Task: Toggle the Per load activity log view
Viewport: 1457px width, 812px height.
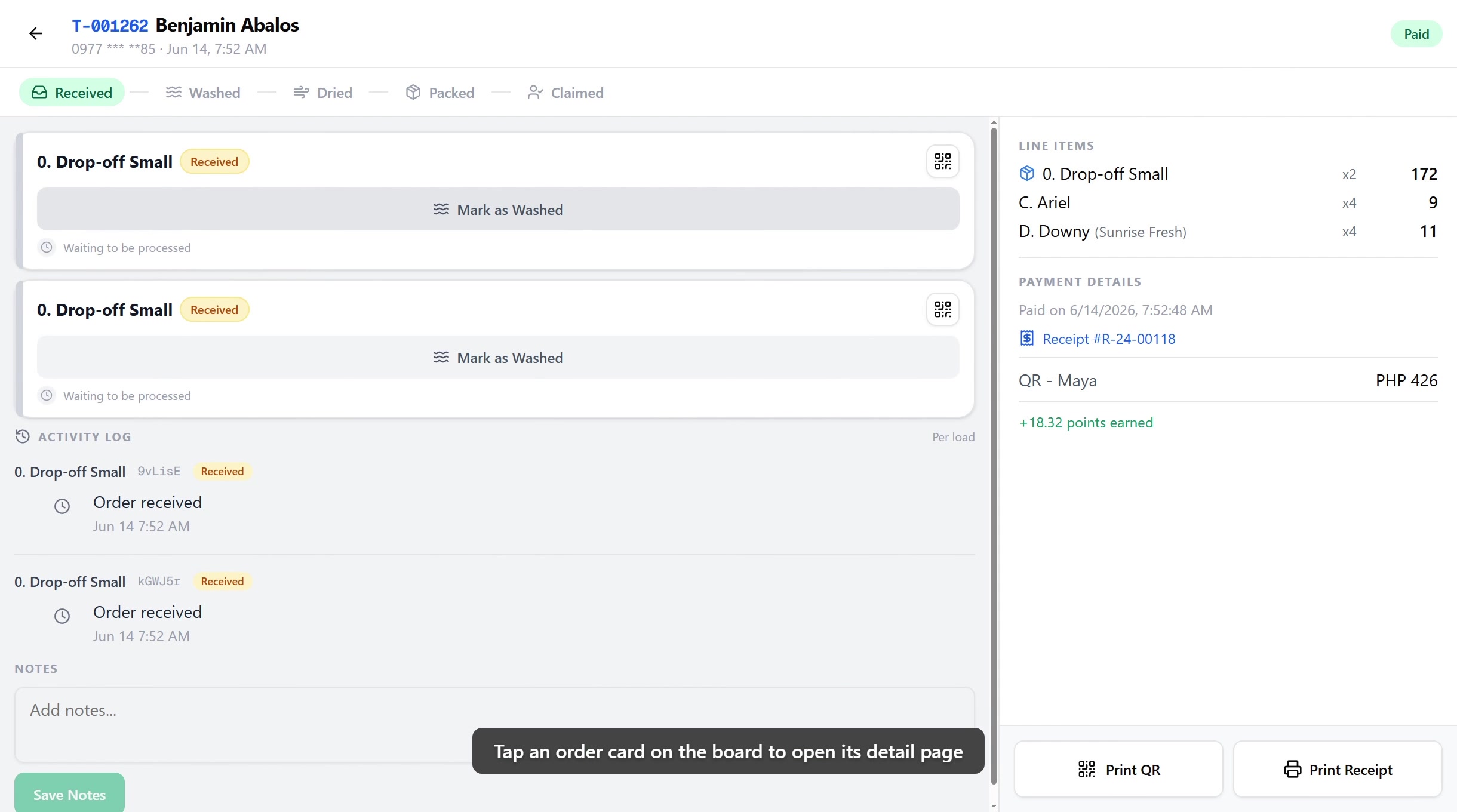Action: (953, 437)
